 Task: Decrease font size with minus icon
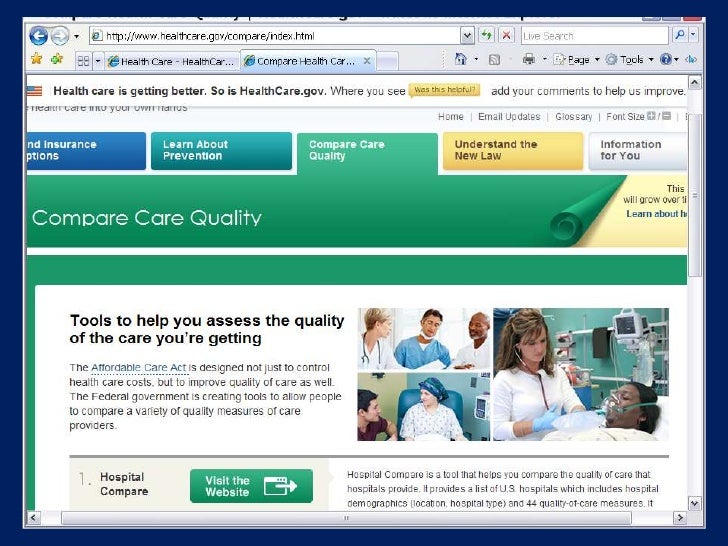pos(667,116)
